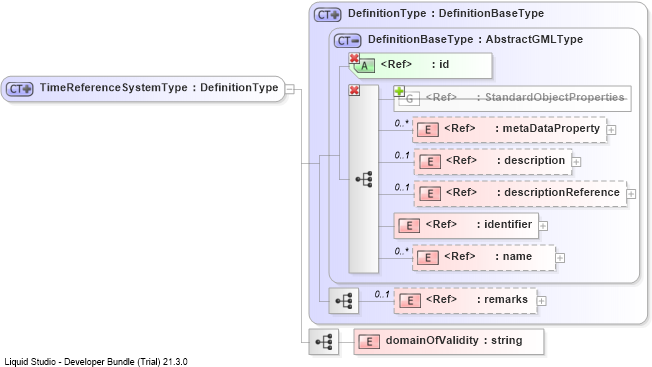This screenshot has width=652, height=367.
Task: Click the CT icon of DefinitionBaseType
Action: [x=348, y=41]
